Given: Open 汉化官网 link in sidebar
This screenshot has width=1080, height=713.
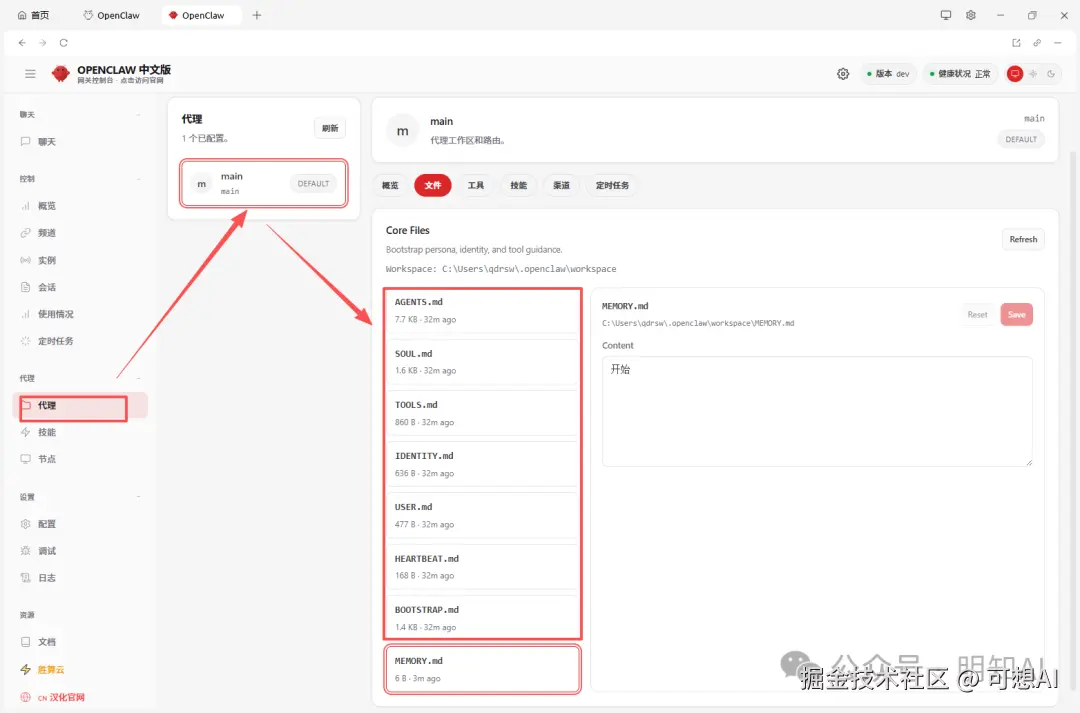Looking at the screenshot, I should [x=80, y=697].
